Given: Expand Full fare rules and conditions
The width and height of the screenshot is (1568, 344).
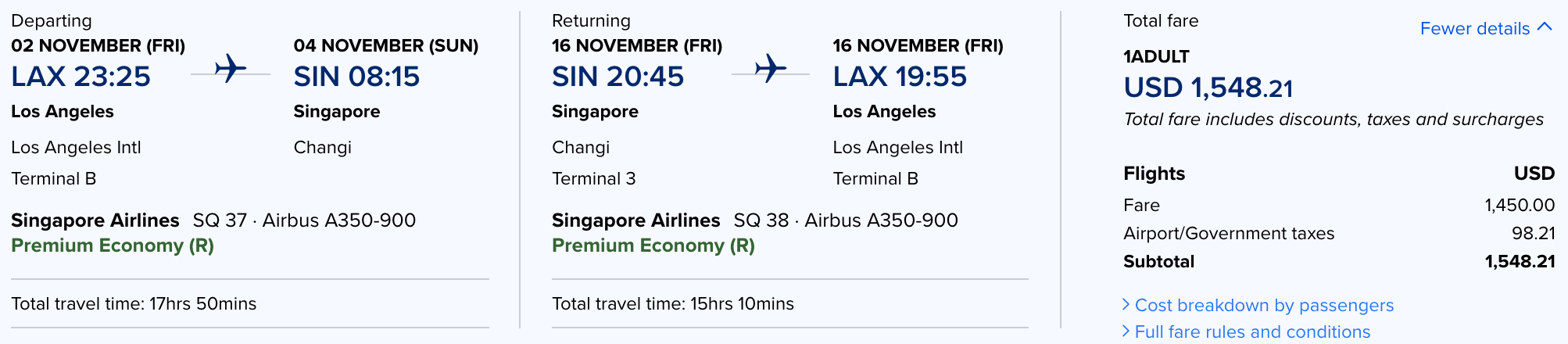Looking at the screenshot, I should tap(1251, 331).
